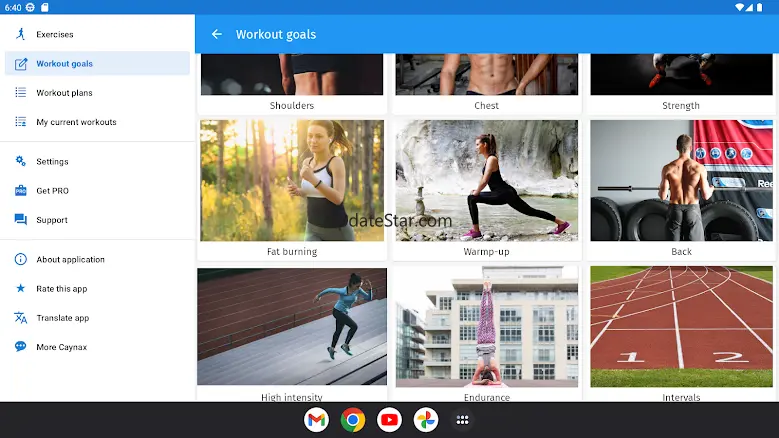Click the Workout goals pencil icon
Viewport: 779px width, 438px height.
point(20,64)
